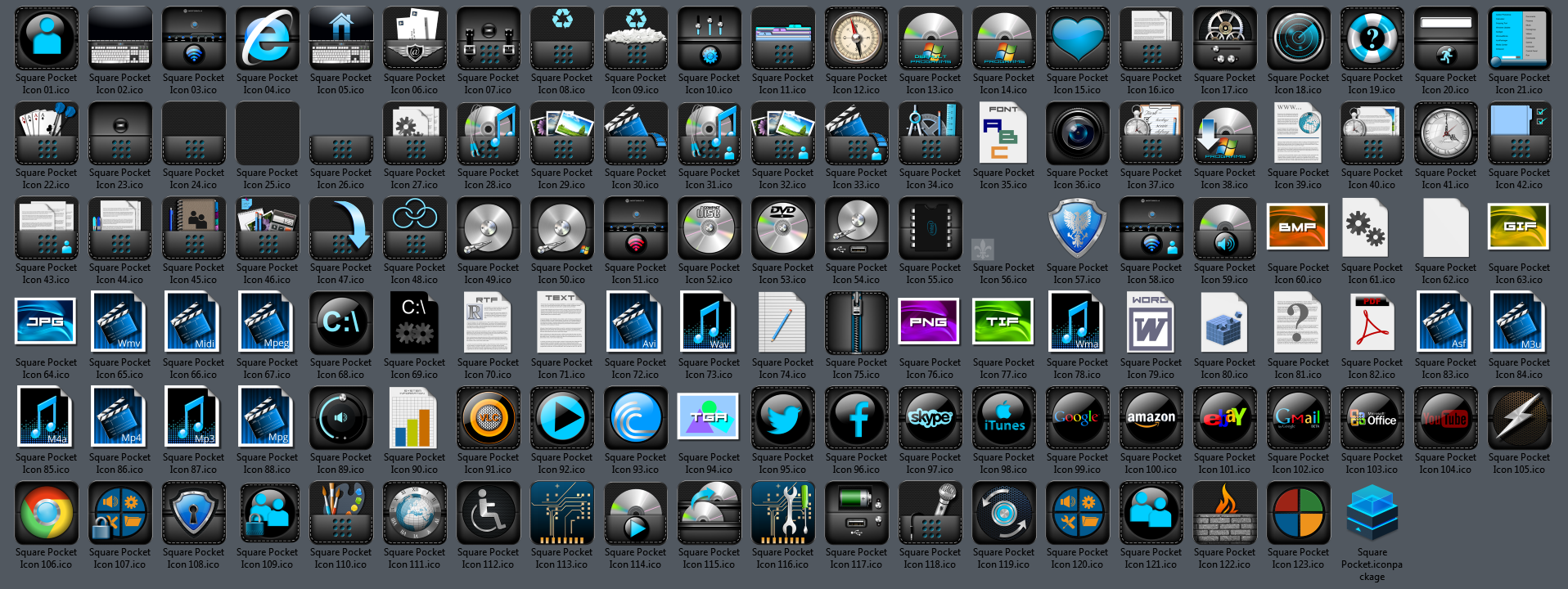This screenshot has width=1568, height=589.
Task: Choose the question mark file Icon 81.ico
Action: [1299, 323]
